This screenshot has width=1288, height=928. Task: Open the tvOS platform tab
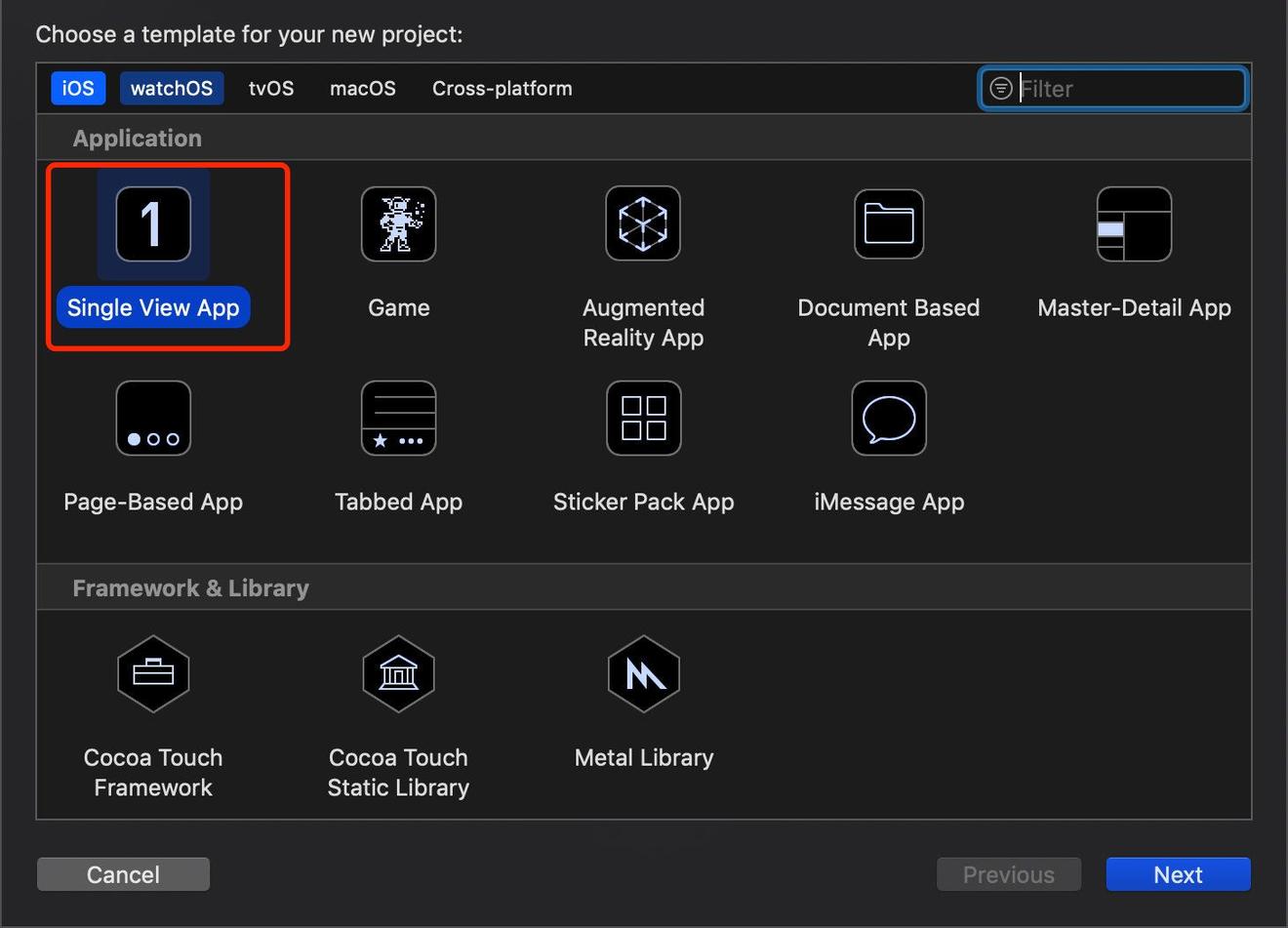click(x=271, y=89)
